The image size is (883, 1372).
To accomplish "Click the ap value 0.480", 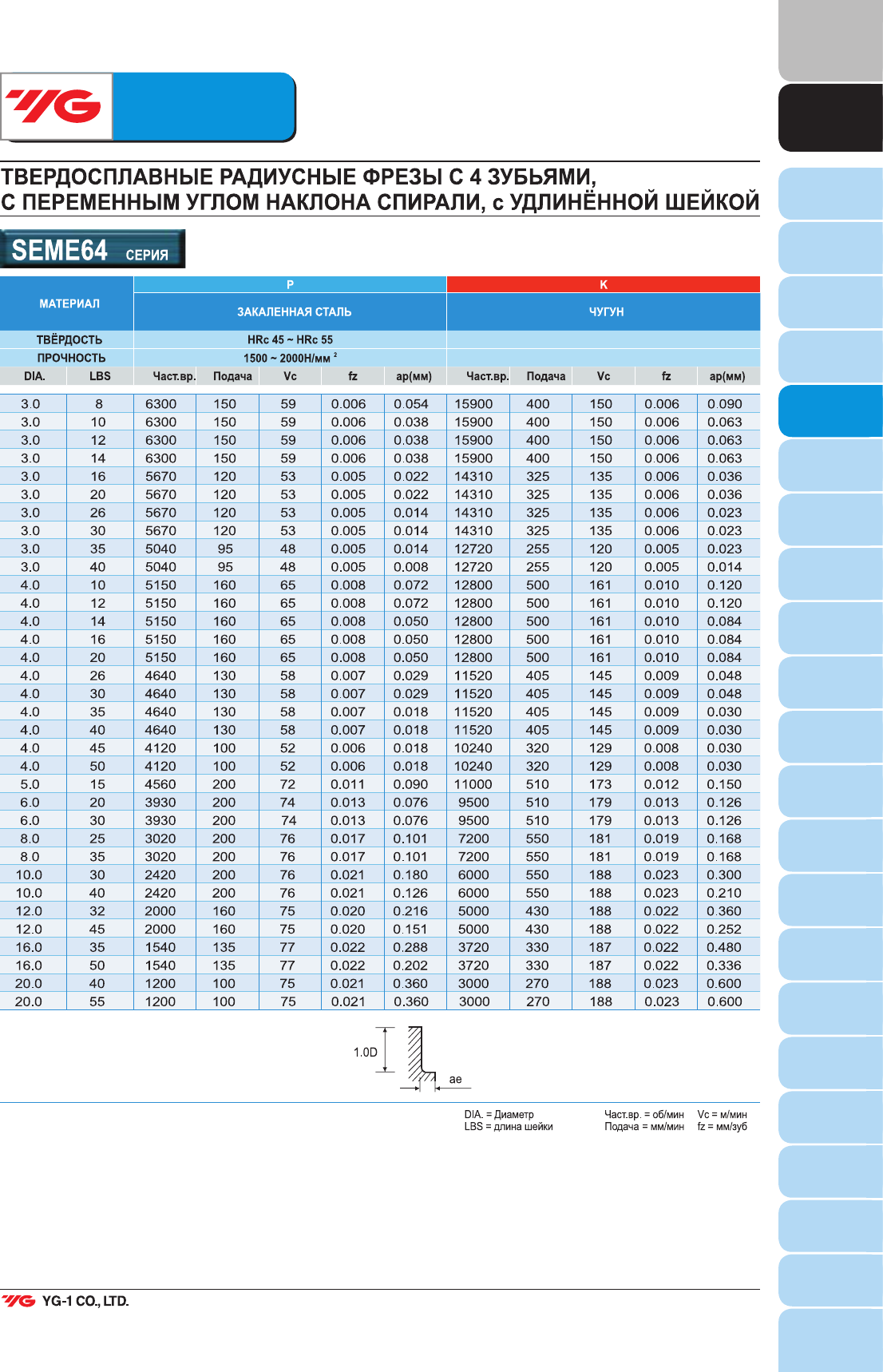I will pos(724,947).
